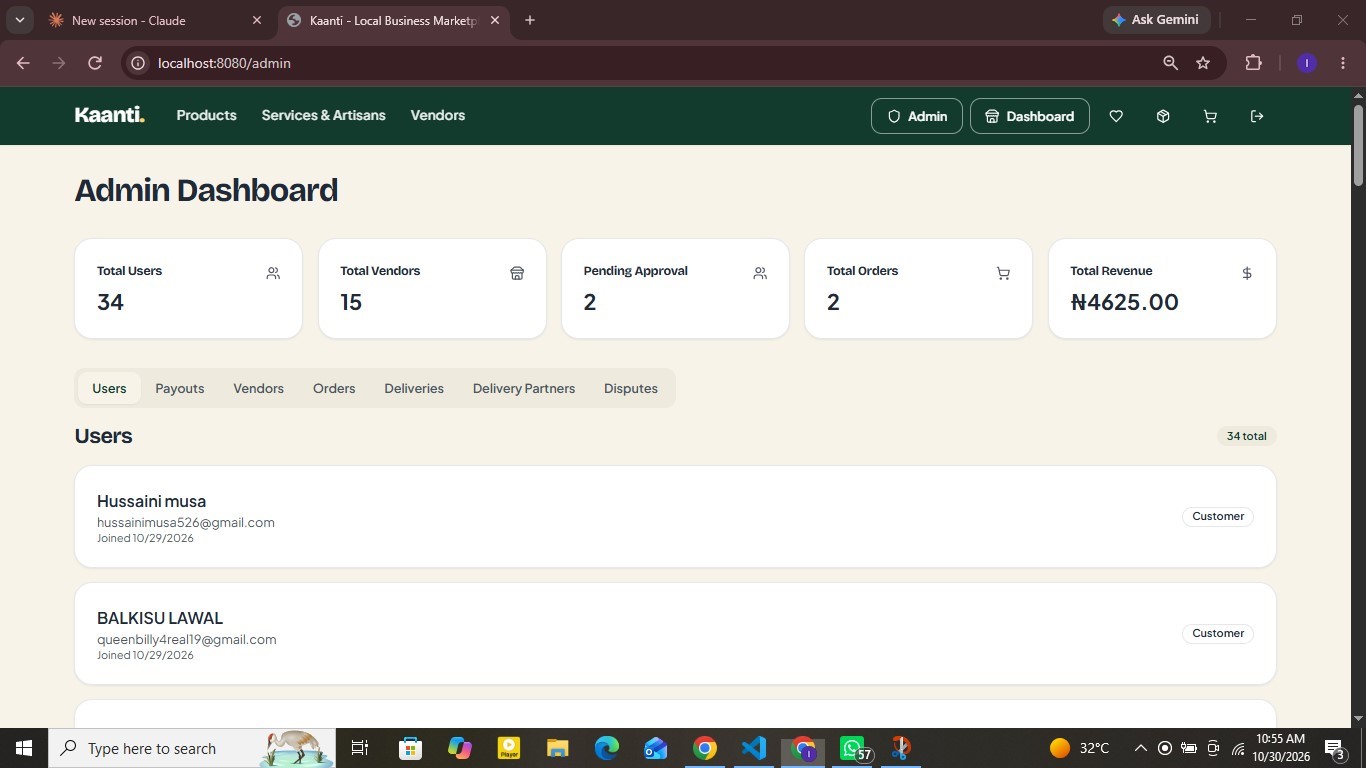Open the Chrome profile avatar
Screen dimensions: 1366x768
click(x=1306, y=63)
